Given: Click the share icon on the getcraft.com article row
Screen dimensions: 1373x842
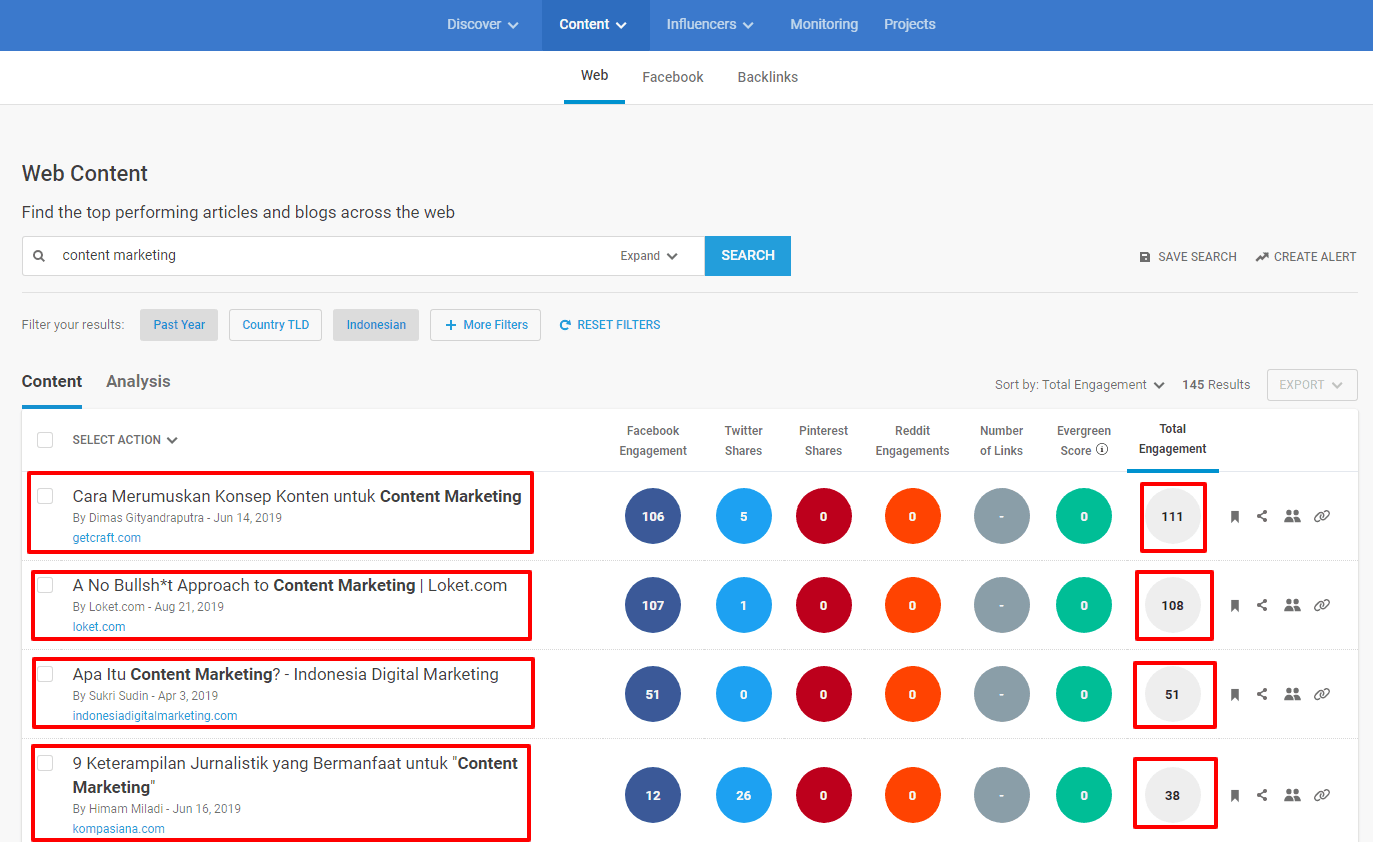Looking at the screenshot, I should click(1262, 517).
